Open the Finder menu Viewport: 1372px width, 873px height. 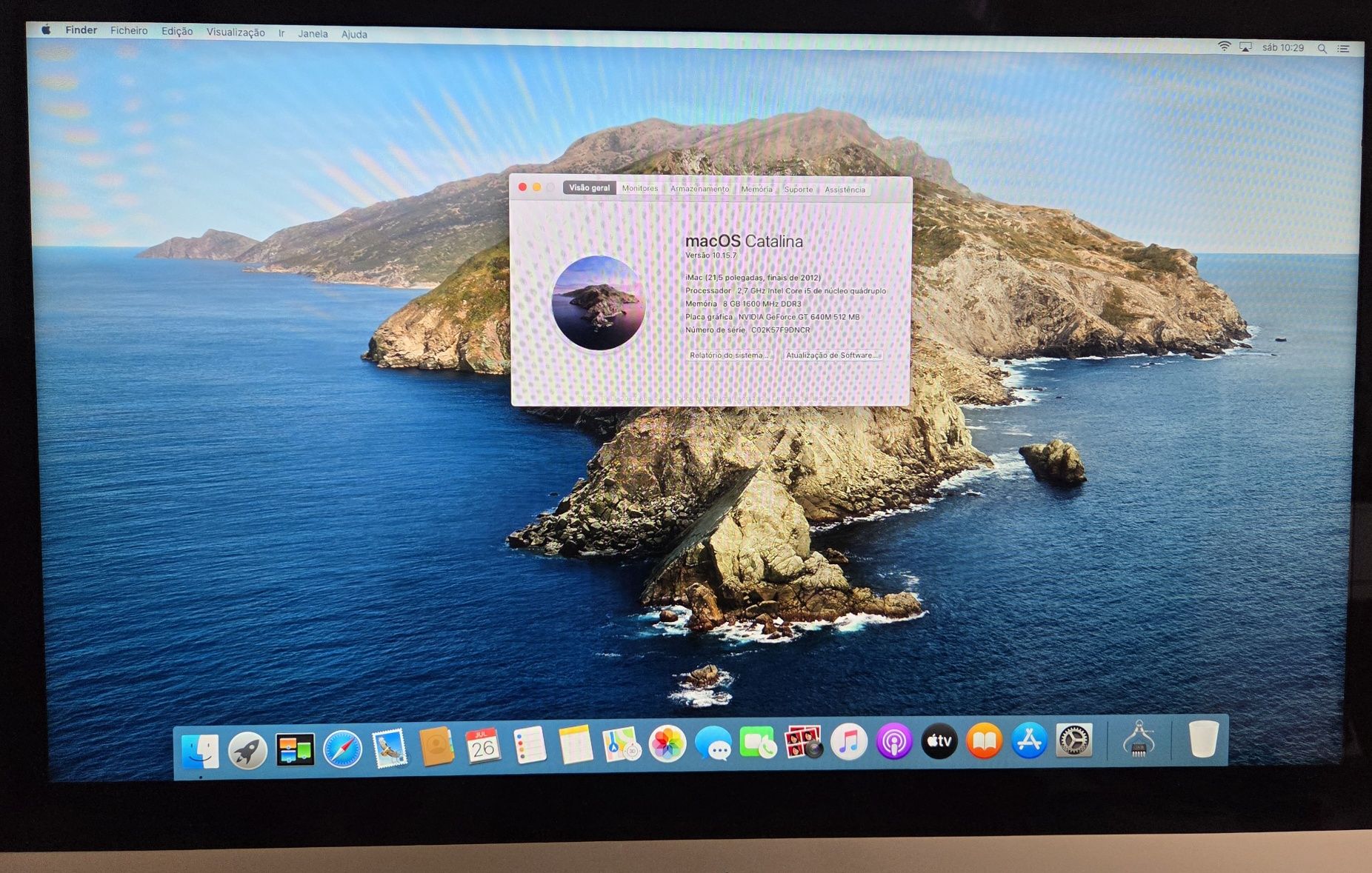(x=81, y=30)
